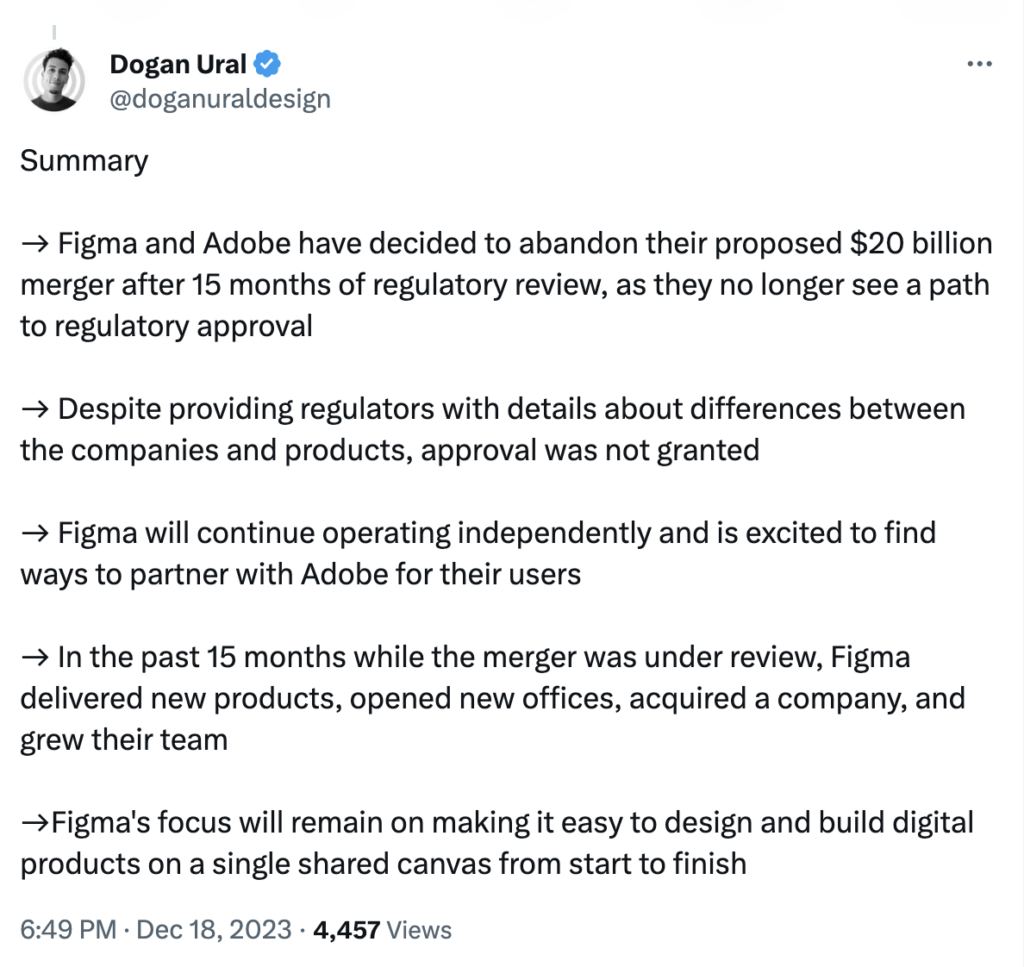Viewport: 1024px width, 967px height.
Task: Visit the @doganuraldesign handle
Action: pyautogui.click(x=220, y=99)
